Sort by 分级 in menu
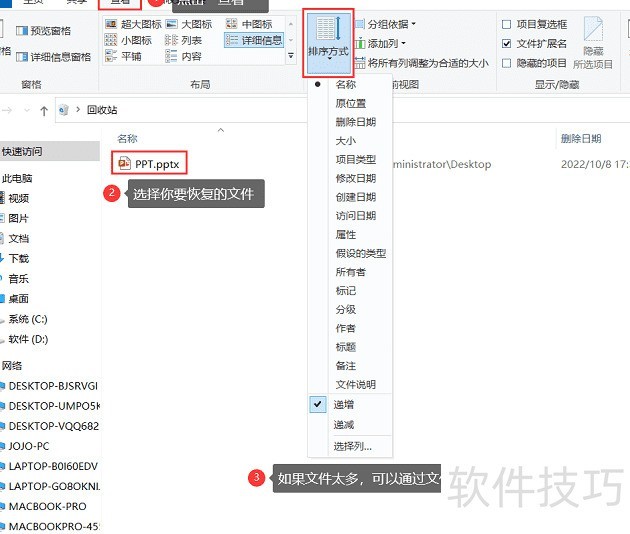630x534 pixels. (x=346, y=309)
